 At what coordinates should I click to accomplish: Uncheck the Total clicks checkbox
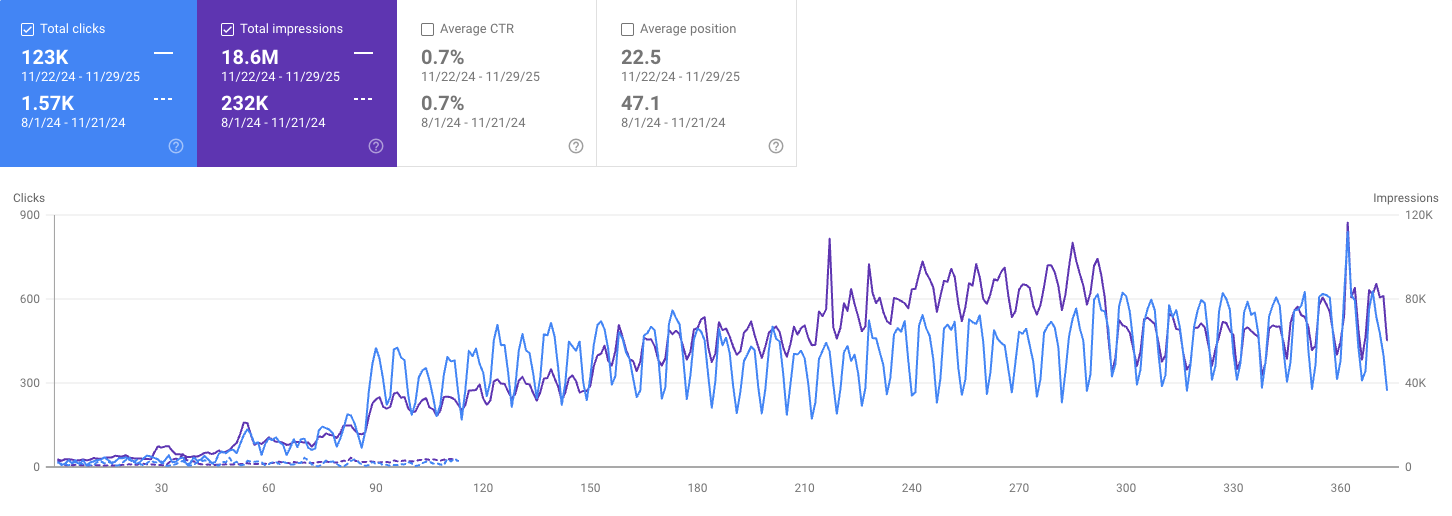(x=28, y=29)
